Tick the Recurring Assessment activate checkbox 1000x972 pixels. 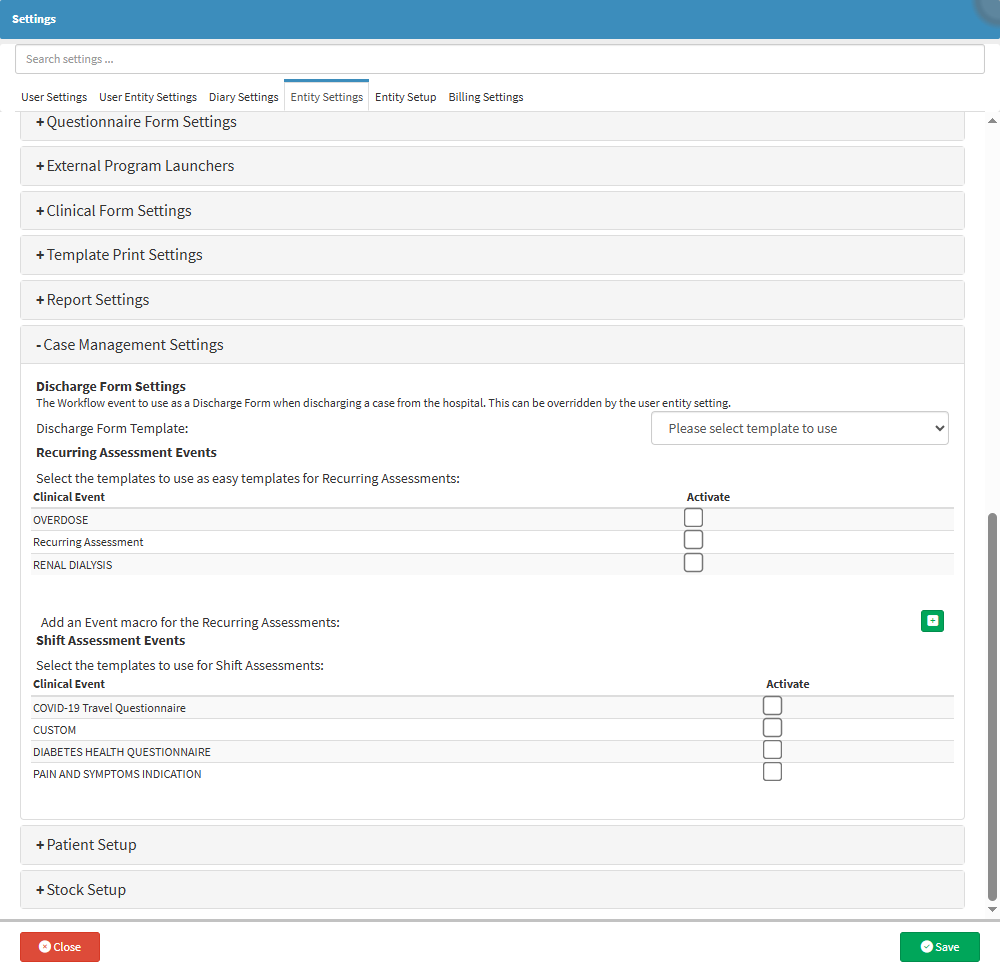693,540
